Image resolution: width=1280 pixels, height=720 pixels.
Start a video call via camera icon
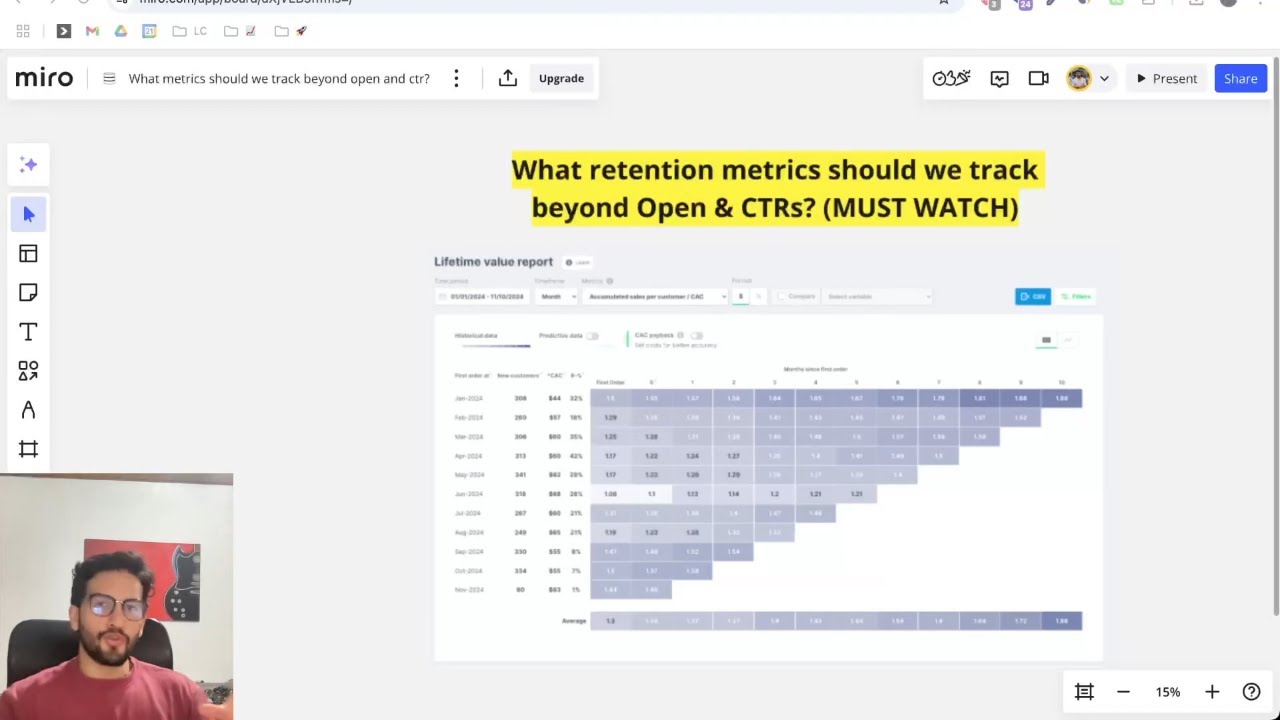pos(1039,78)
